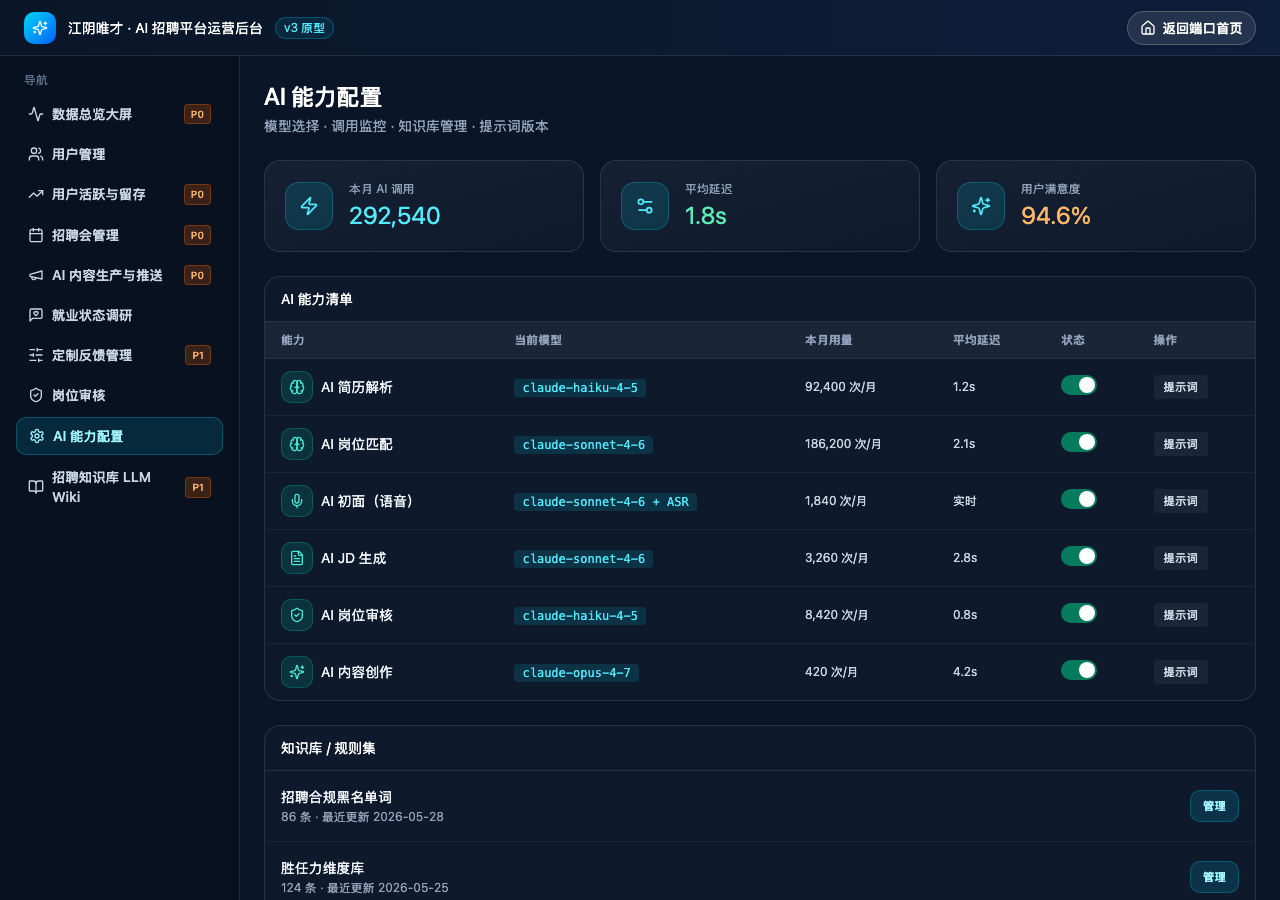This screenshot has width=1280, height=900.
Task: Open 数据总览大屏 in the sidebar
Action: pos(119,114)
